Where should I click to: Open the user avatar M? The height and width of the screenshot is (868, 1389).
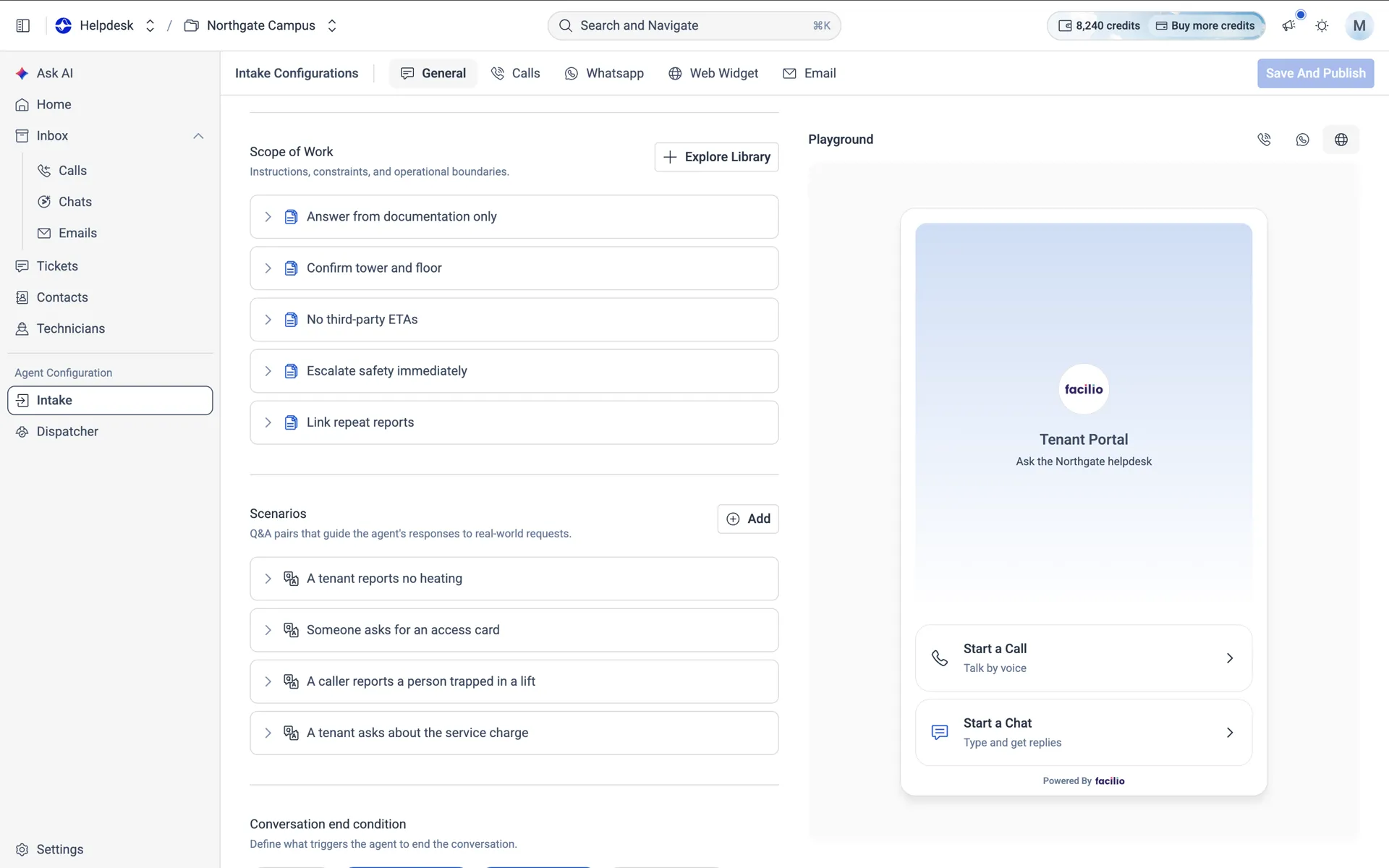click(x=1359, y=25)
